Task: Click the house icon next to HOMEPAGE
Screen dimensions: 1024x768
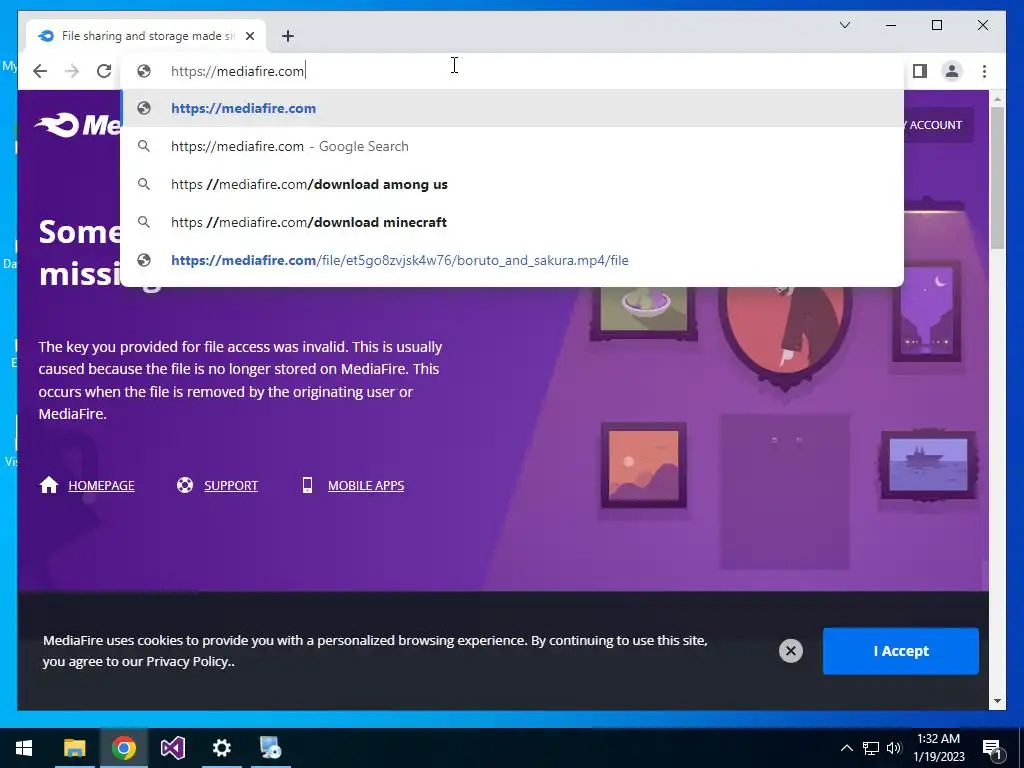Action: pyautogui.click(x=49, y=485)
